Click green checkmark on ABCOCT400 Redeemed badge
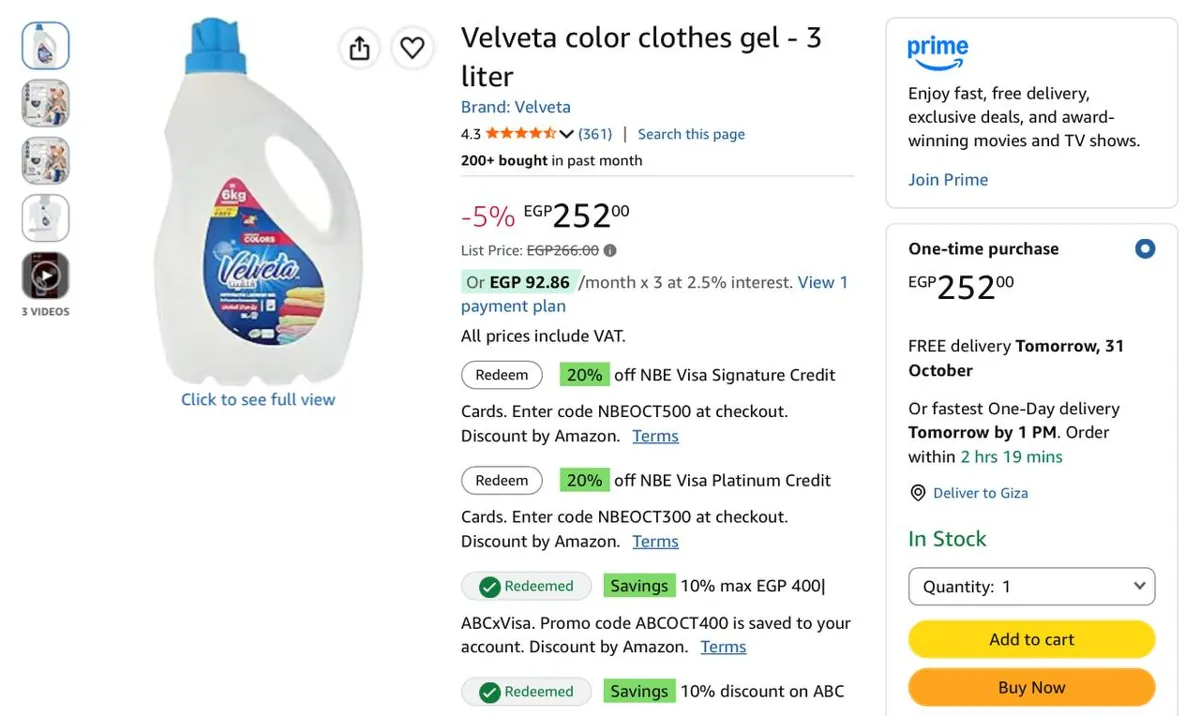The height and width of the screenshot is (716, 1200). pyautogui.click(x=489, y=586)
